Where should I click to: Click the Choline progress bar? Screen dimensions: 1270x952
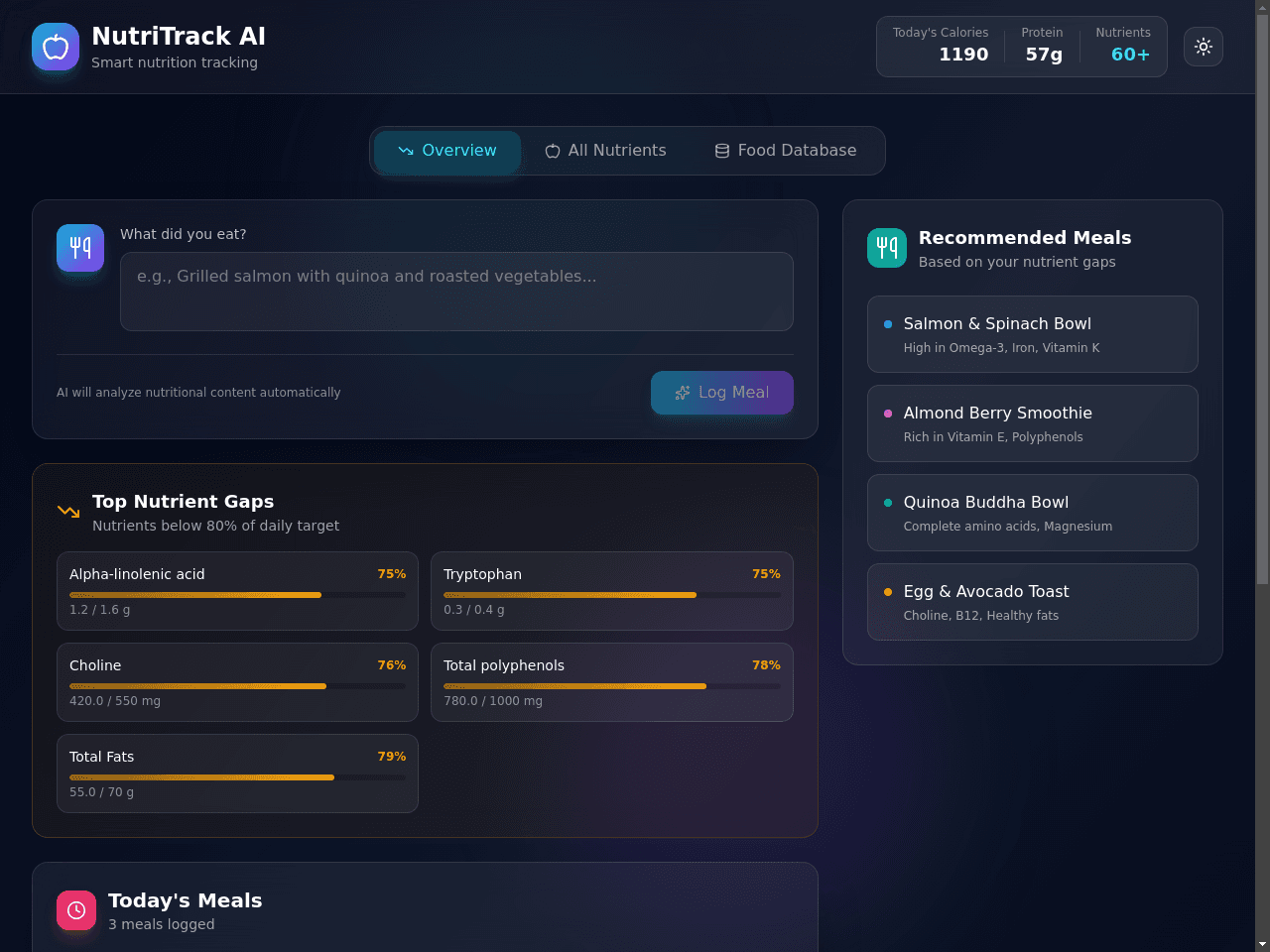coord(237,686)
